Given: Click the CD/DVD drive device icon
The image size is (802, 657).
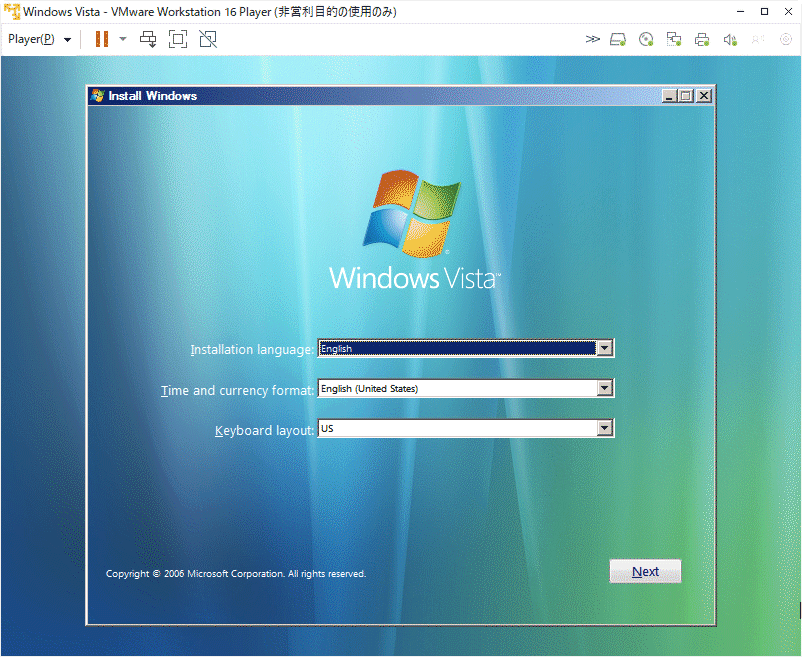Looking at the screenshot, I should pyautogui.click(x=646, y=39).
